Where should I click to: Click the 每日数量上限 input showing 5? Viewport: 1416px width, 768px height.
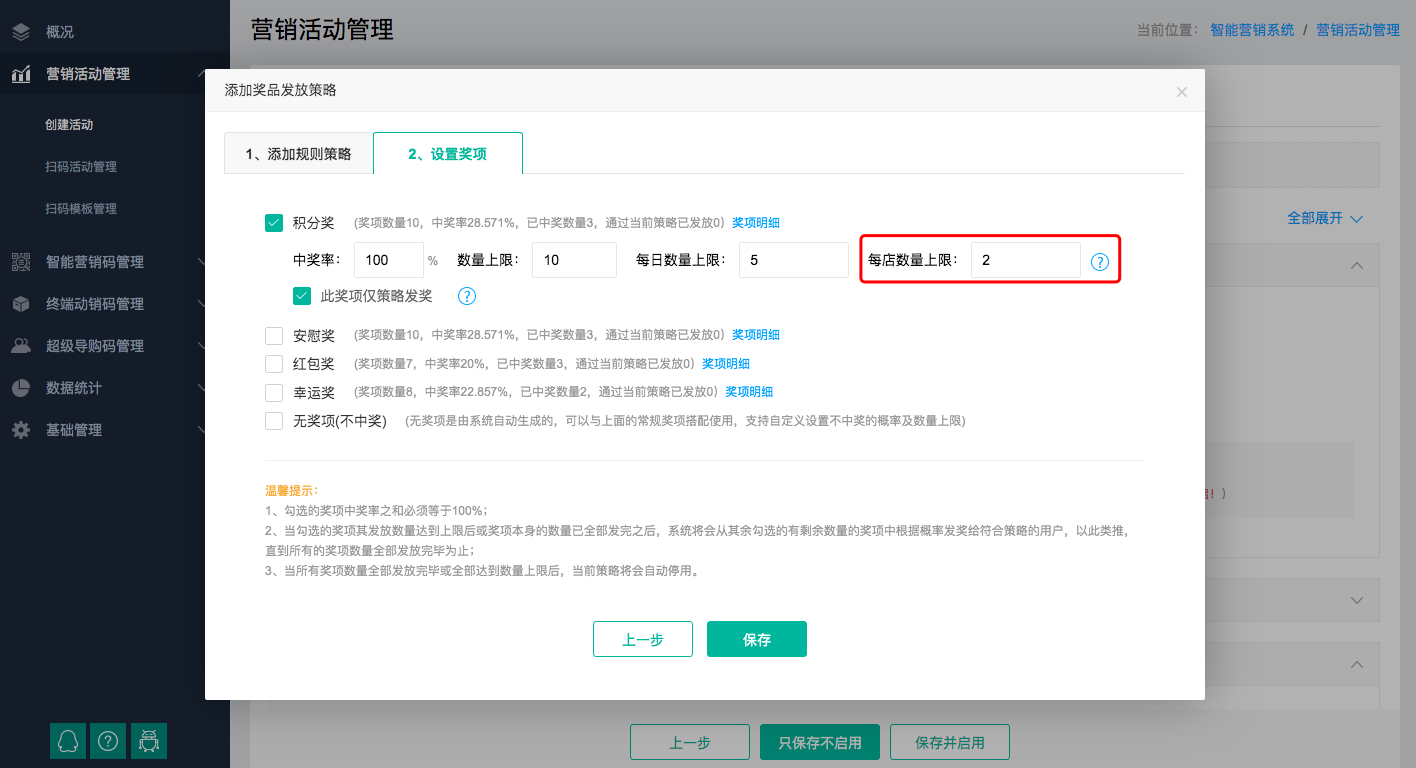[794, 260]
